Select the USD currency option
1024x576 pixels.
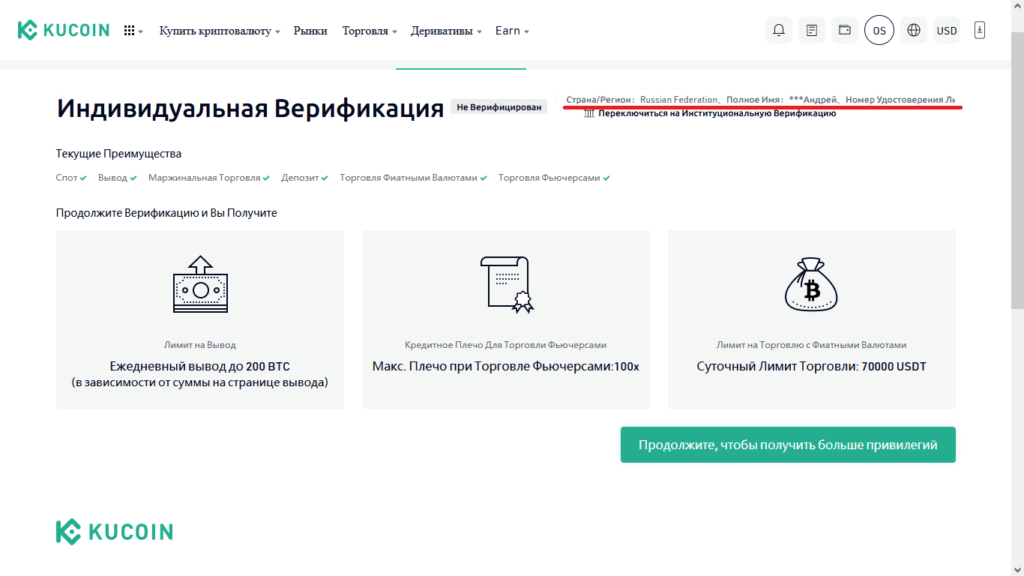coord(946,30)
